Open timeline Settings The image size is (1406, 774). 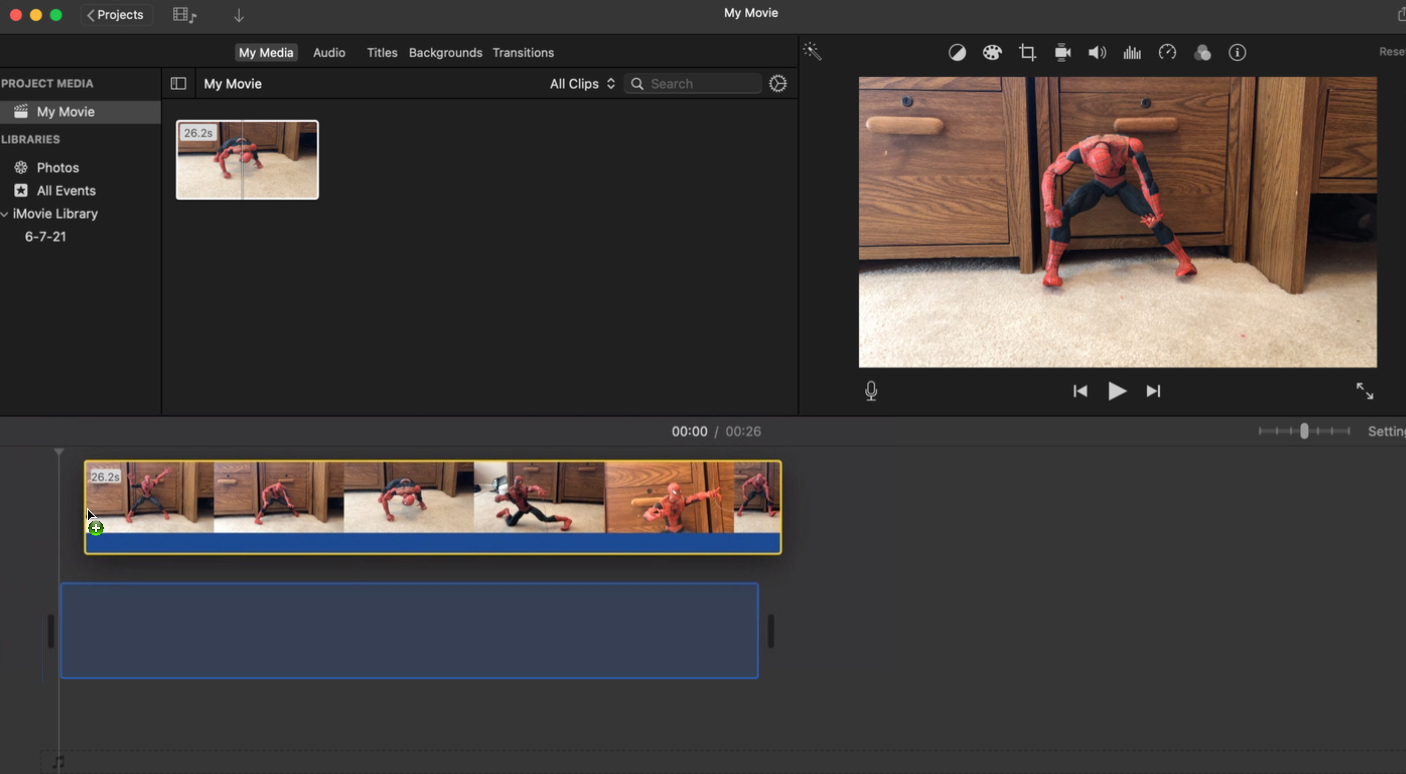click(x=1386, y=431)
